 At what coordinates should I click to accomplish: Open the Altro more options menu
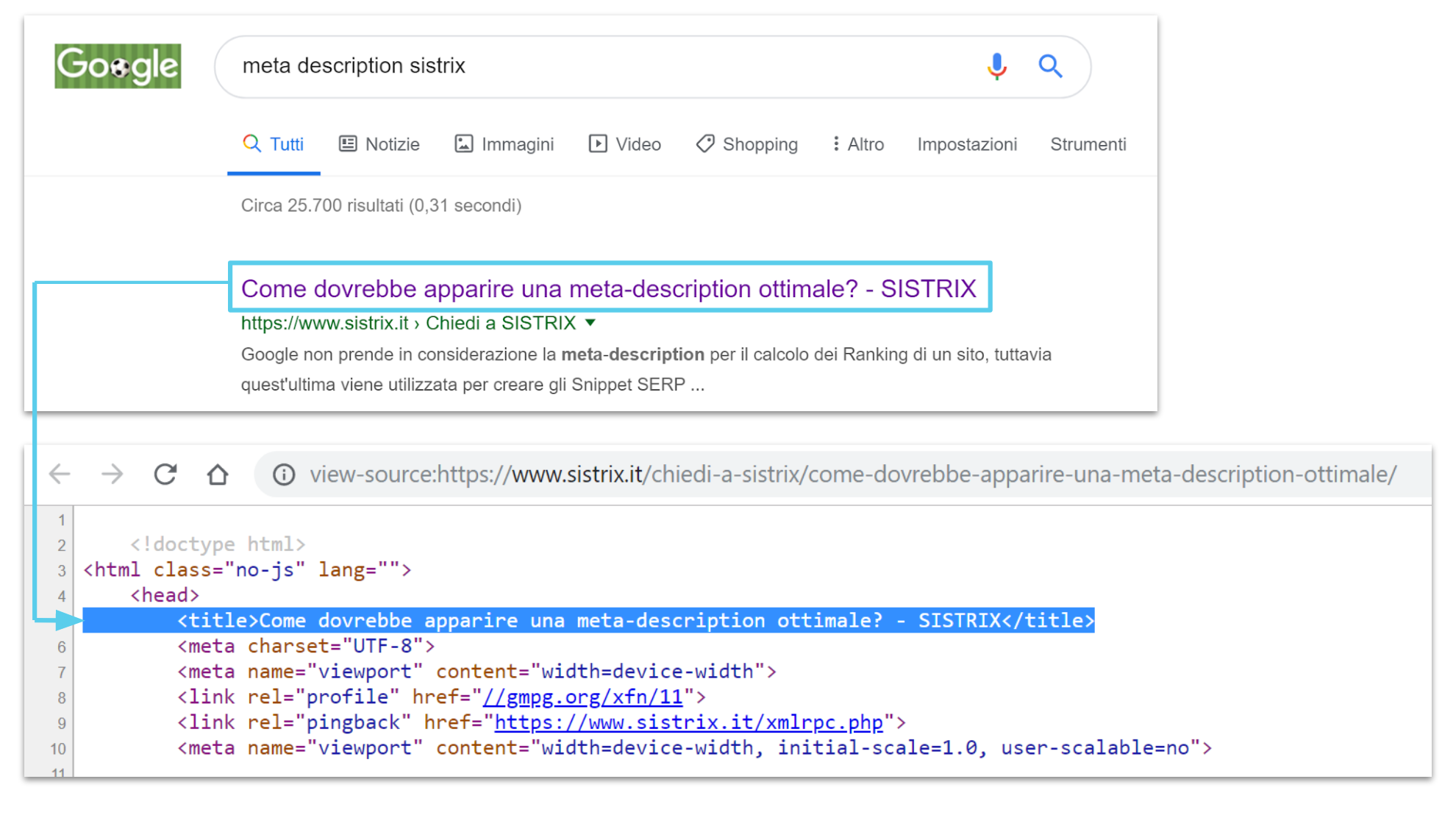click(x=857, y=144)
